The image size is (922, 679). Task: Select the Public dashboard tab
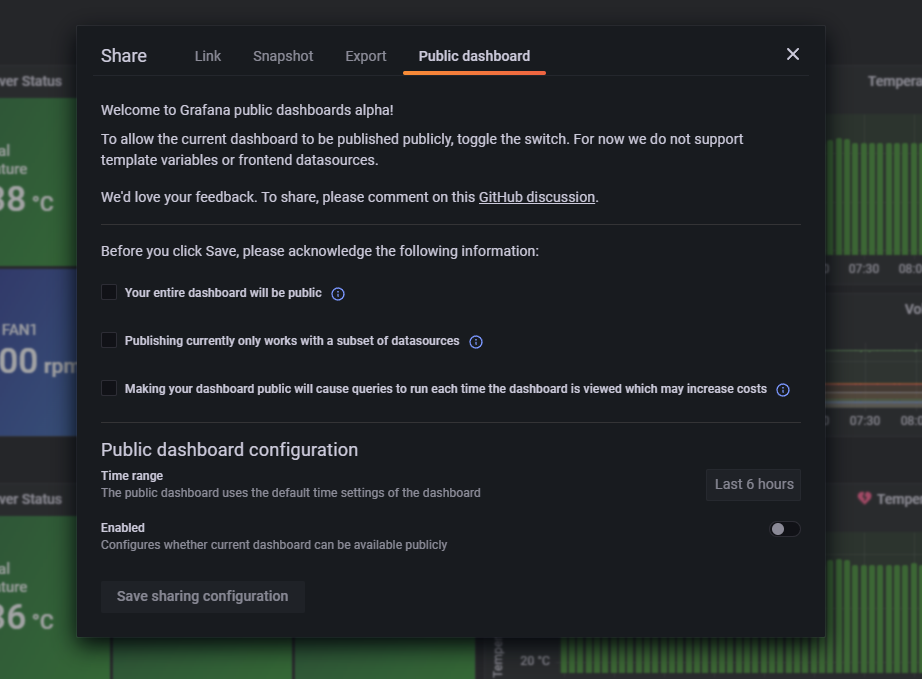474,56
